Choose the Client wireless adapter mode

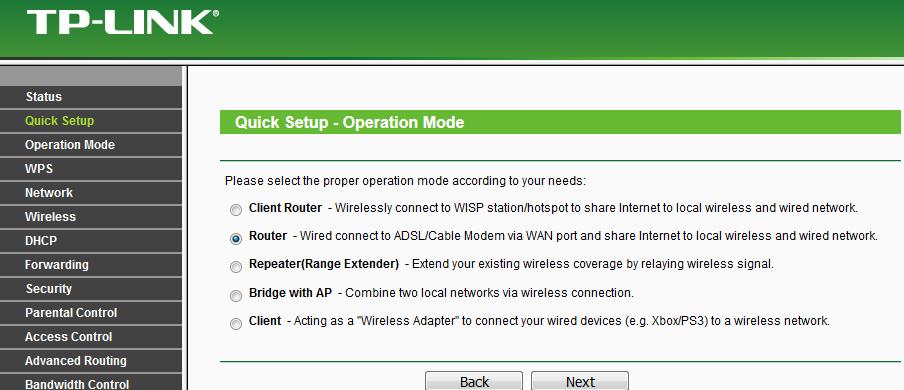[236, 324]
